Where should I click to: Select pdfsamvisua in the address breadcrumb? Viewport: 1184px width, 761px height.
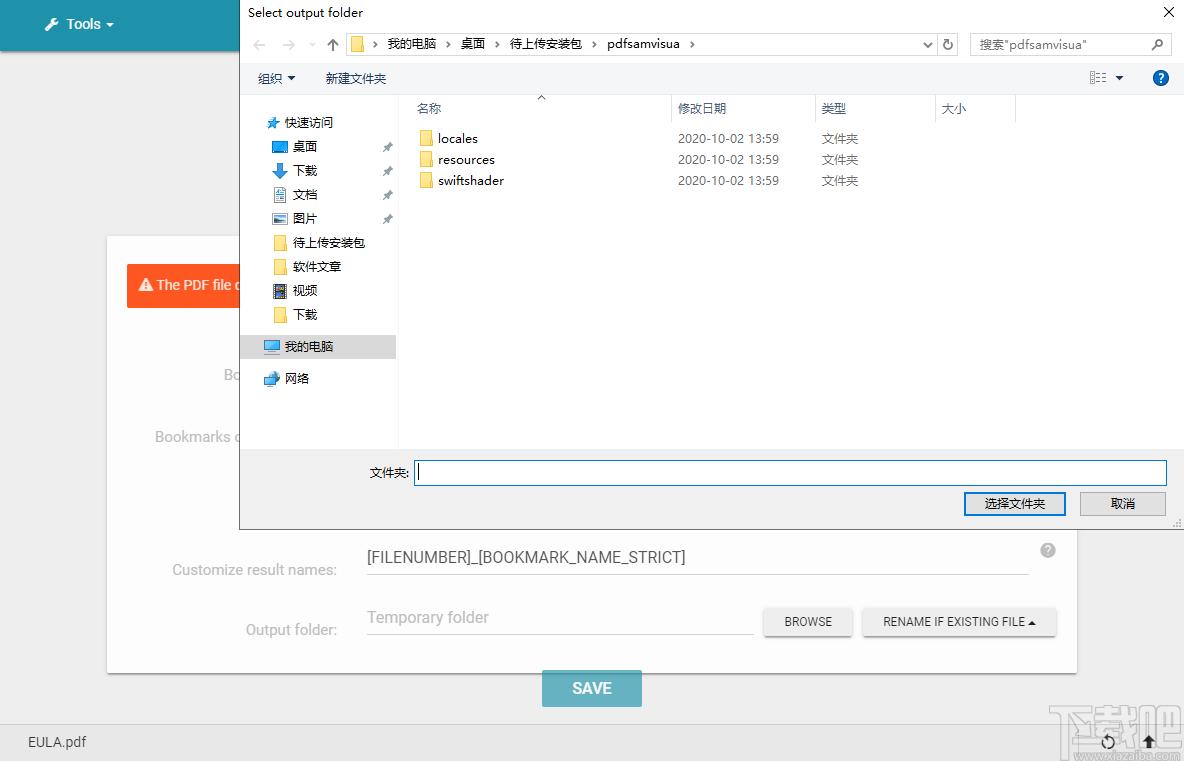click(x=643, y=44)
